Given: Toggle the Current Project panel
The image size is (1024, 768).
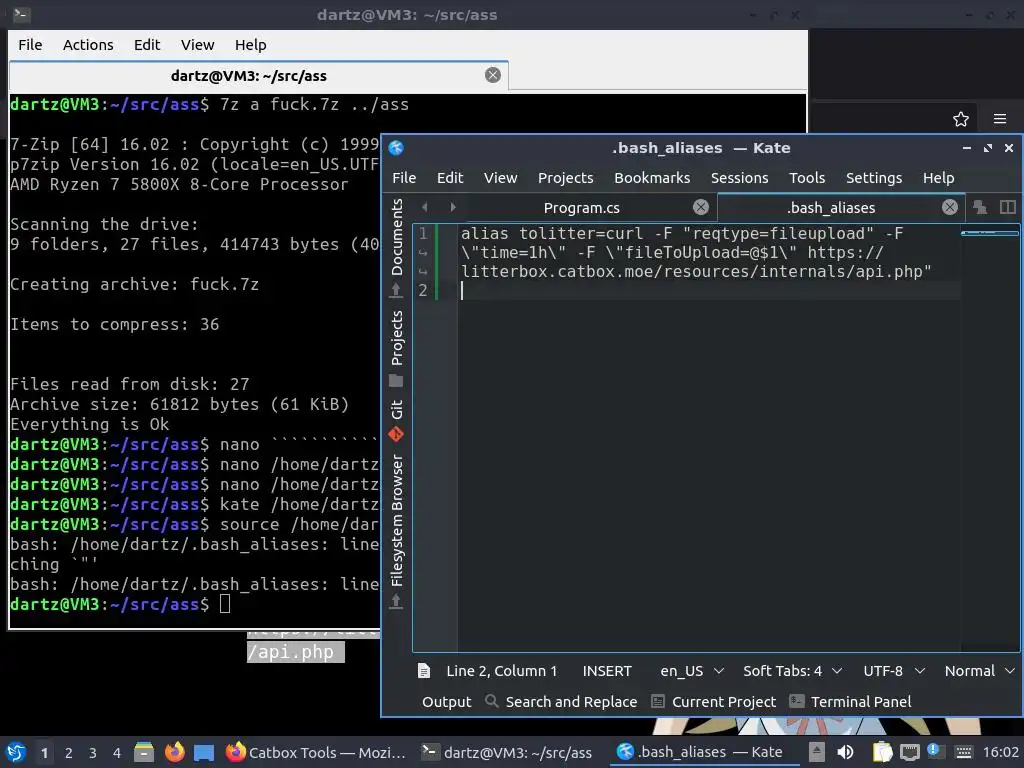Looking at the screenshot, I should [714, 701].
